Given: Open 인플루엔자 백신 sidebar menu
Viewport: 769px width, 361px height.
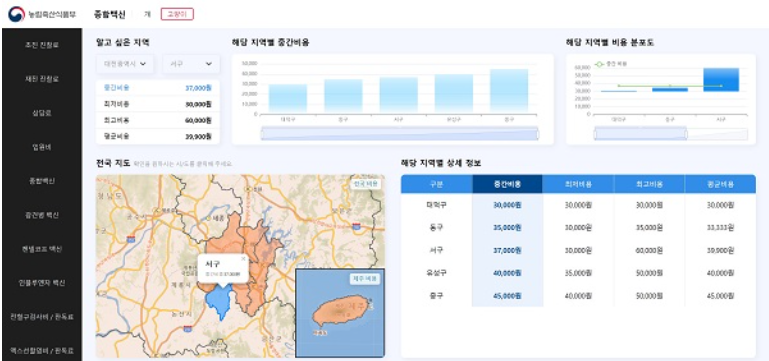Looking at the screenshot, I should [42, 283].
